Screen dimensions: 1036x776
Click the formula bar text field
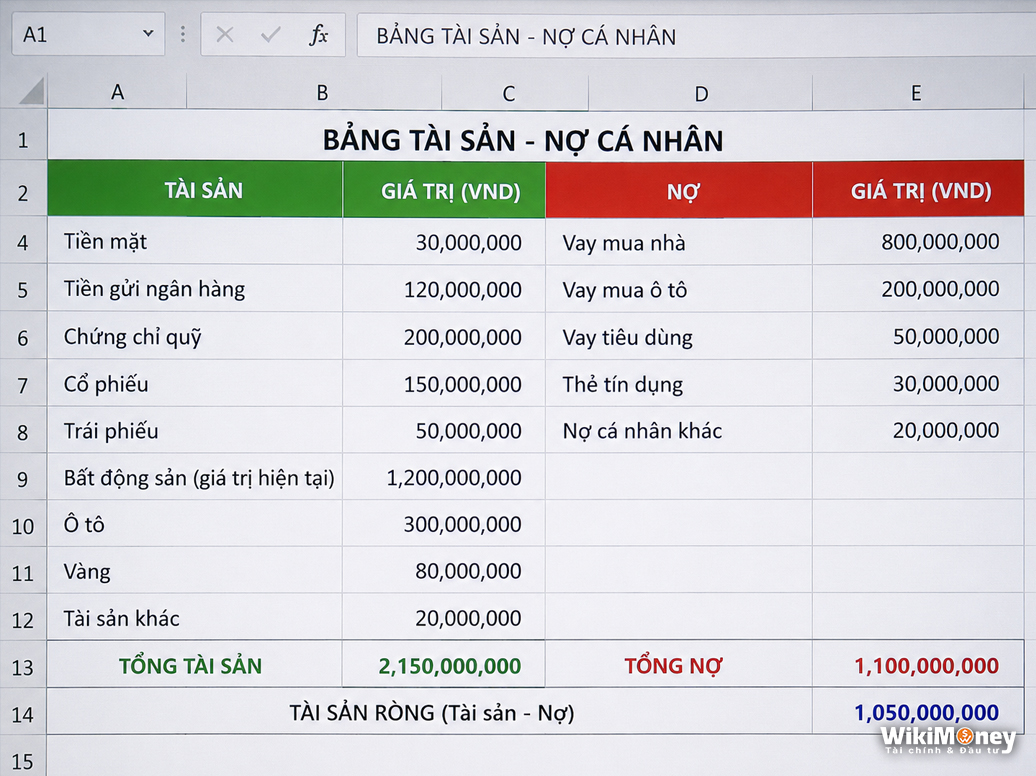coord(696,35)
